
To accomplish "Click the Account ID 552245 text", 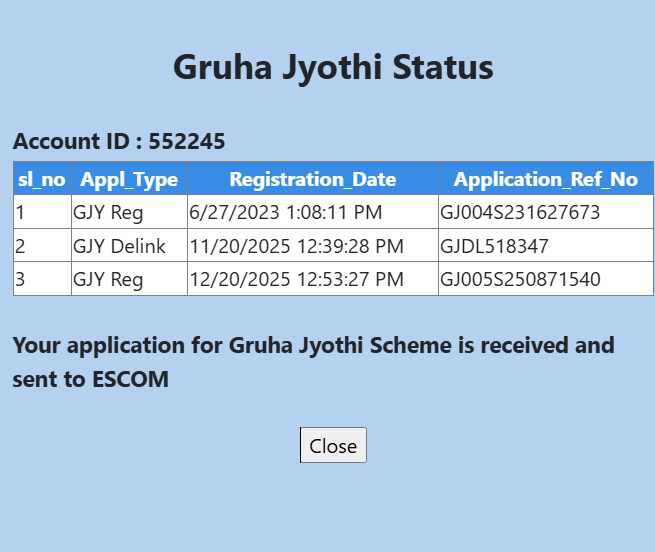I will coord(119,141).
